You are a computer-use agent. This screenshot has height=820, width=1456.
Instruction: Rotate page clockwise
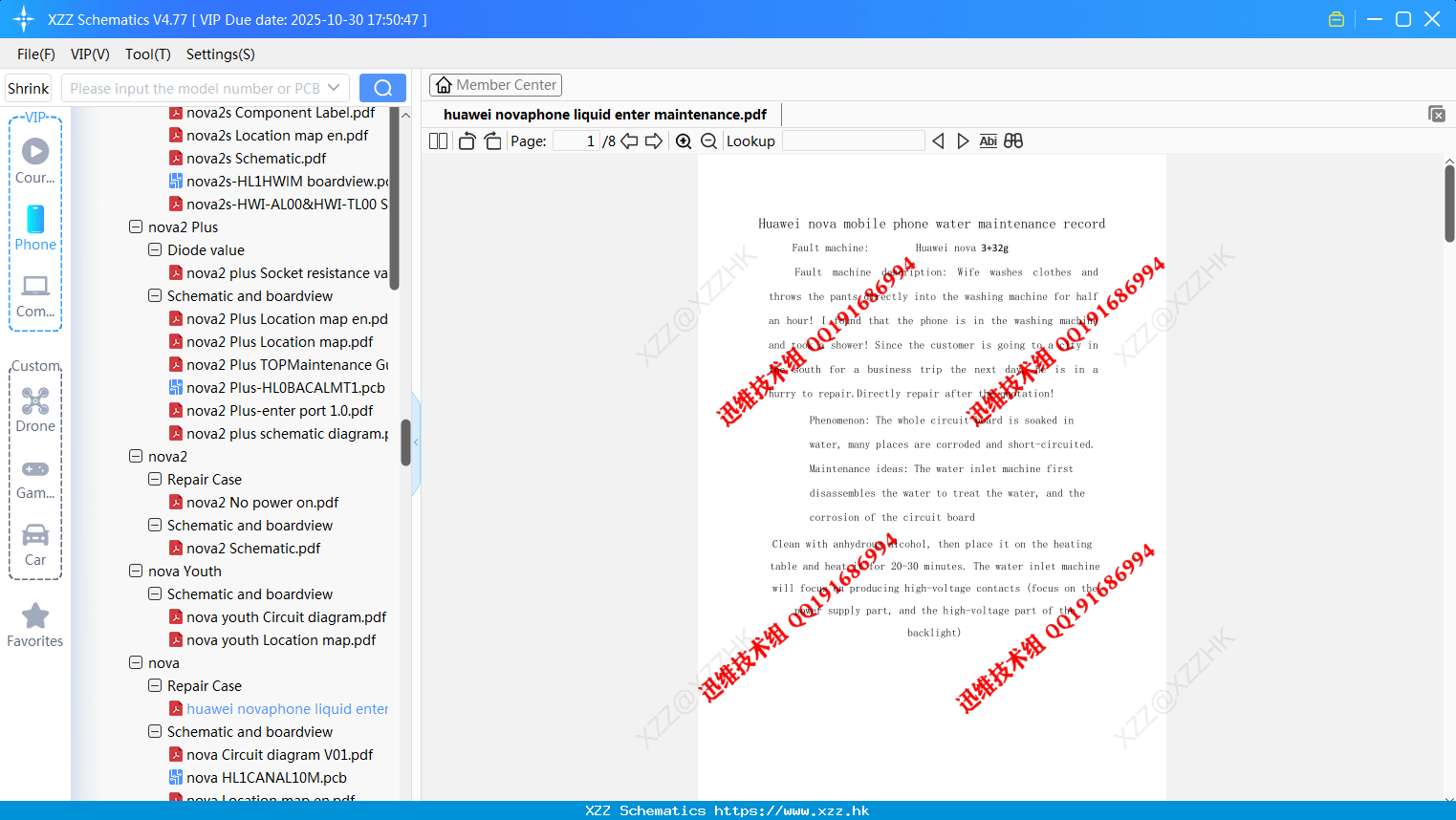[x=492, y=141]
